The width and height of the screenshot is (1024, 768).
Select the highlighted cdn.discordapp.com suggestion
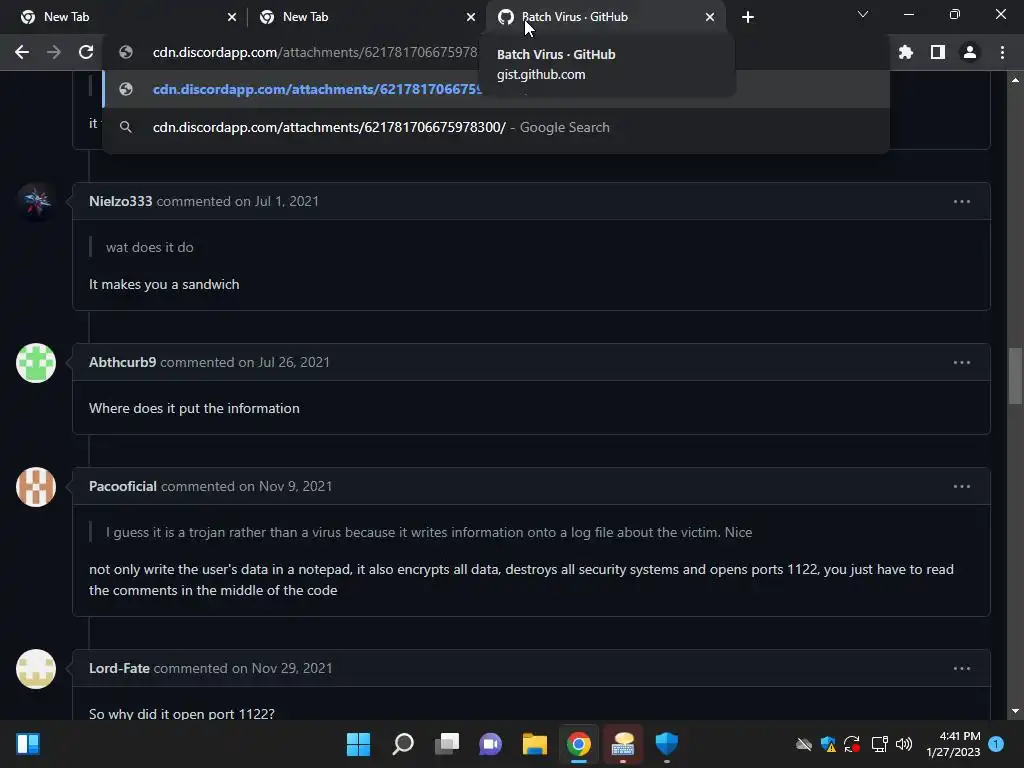pos(496,89)
